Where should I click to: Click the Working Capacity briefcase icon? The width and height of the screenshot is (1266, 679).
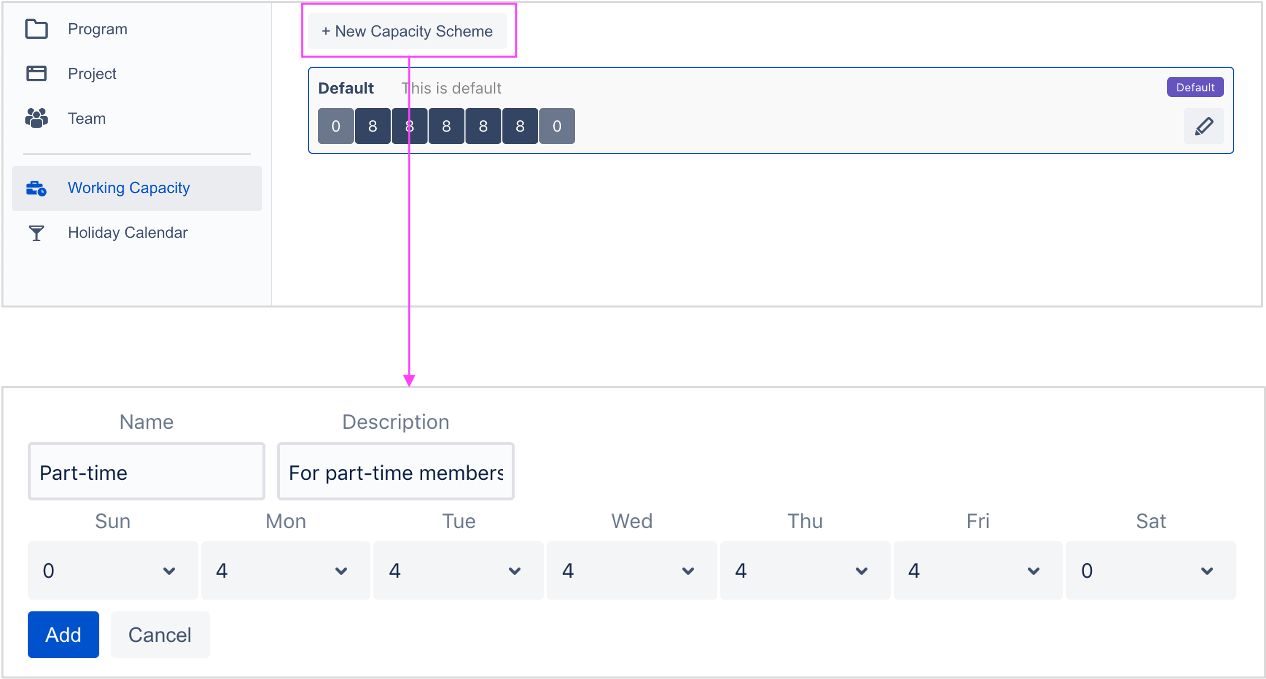click(37, 188)
